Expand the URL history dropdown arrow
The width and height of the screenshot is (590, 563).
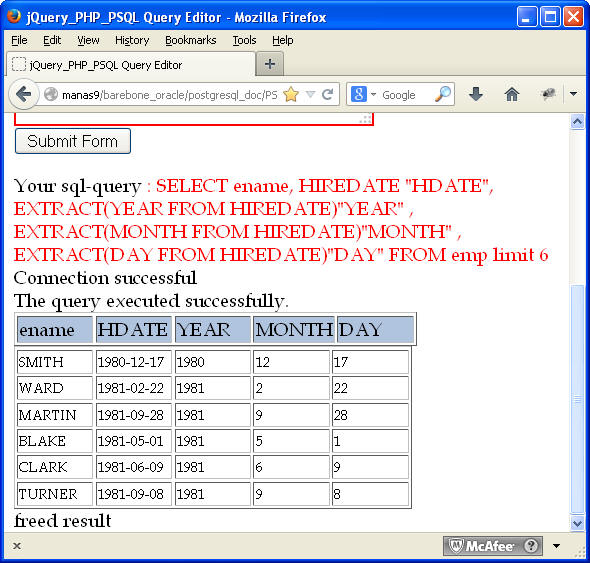coord(310,94)
